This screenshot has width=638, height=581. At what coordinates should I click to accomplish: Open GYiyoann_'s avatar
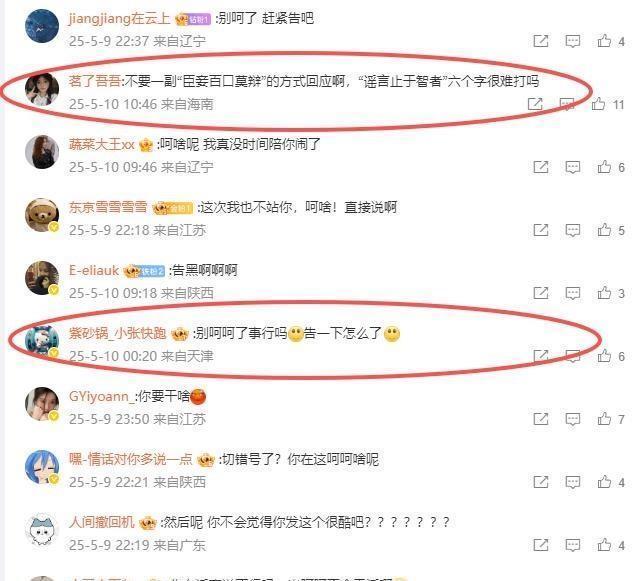click(x=42, y=404)
